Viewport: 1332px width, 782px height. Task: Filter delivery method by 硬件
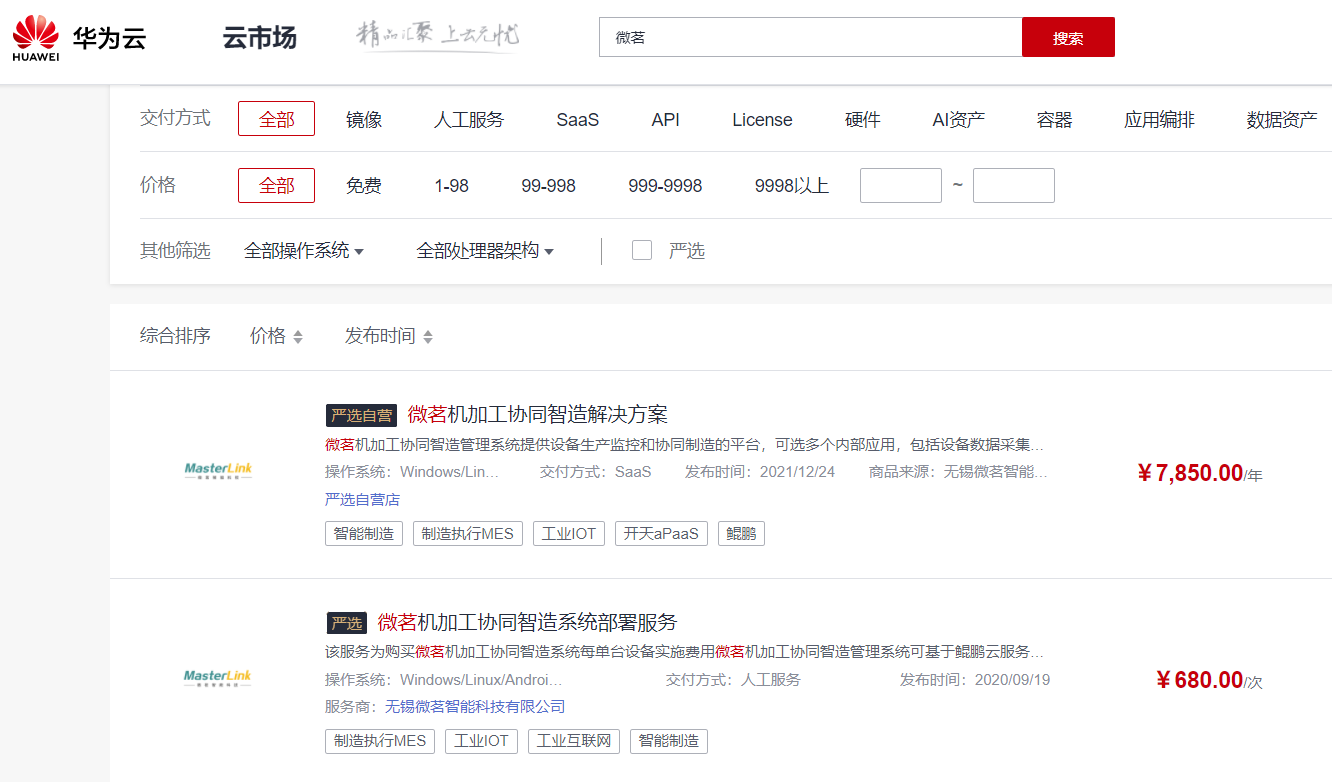[863, 120]
